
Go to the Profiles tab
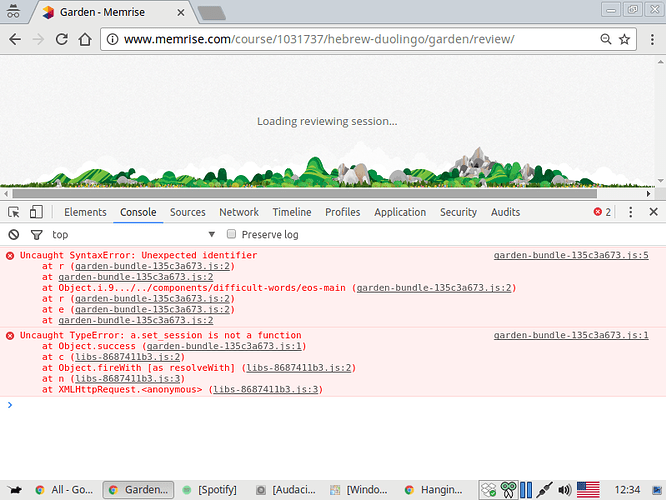point(343,212)
